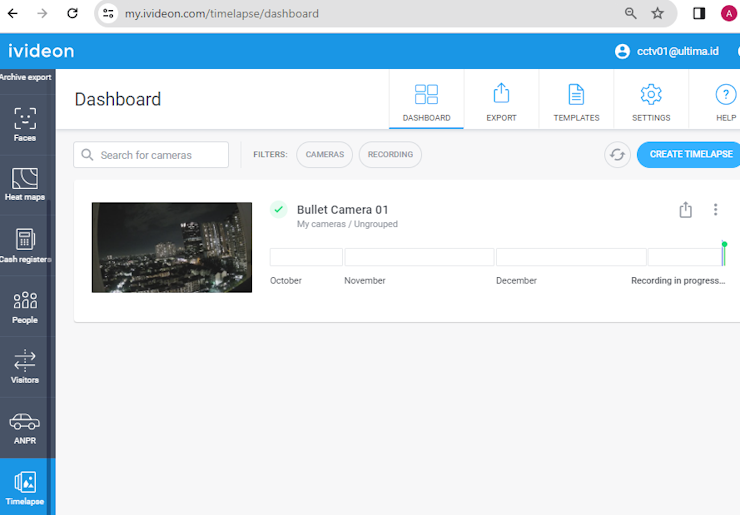Switch to the Export tab

tap(501, 102)
